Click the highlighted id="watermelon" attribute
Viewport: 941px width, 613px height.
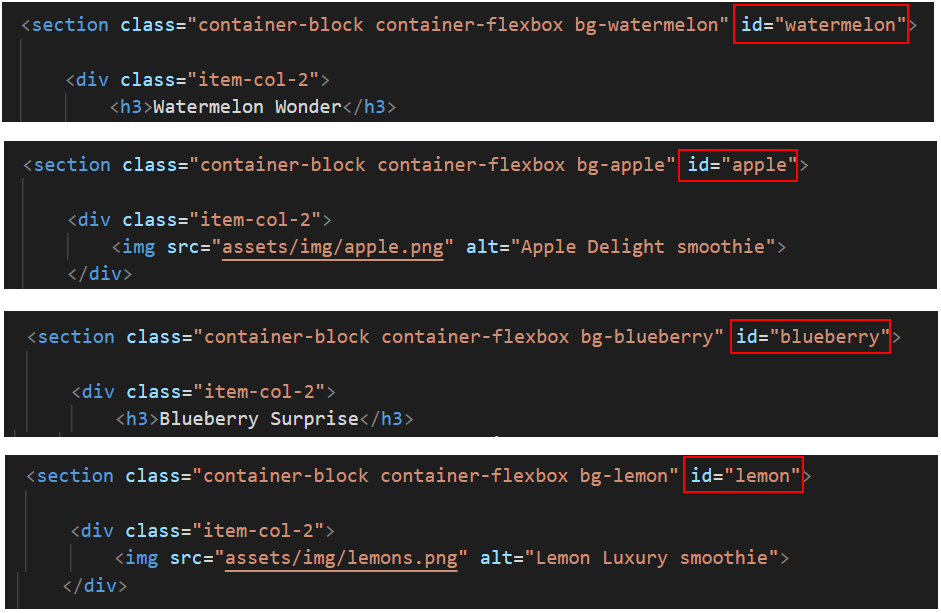click(820, 24)
